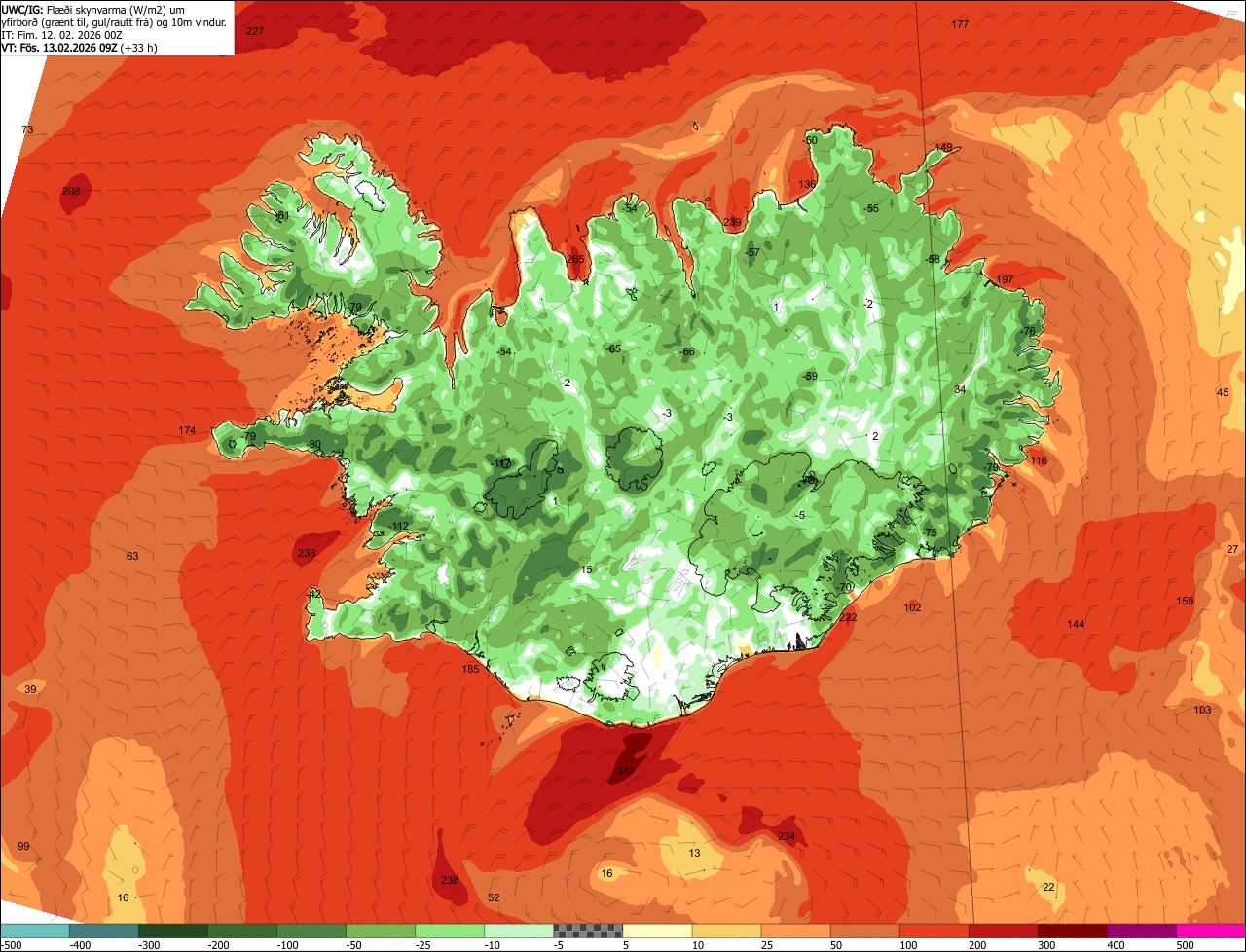Screen dimensions: 1246x952
Task: Click the map value "-66" in north-central Iceland
Action: coord(687,351)
